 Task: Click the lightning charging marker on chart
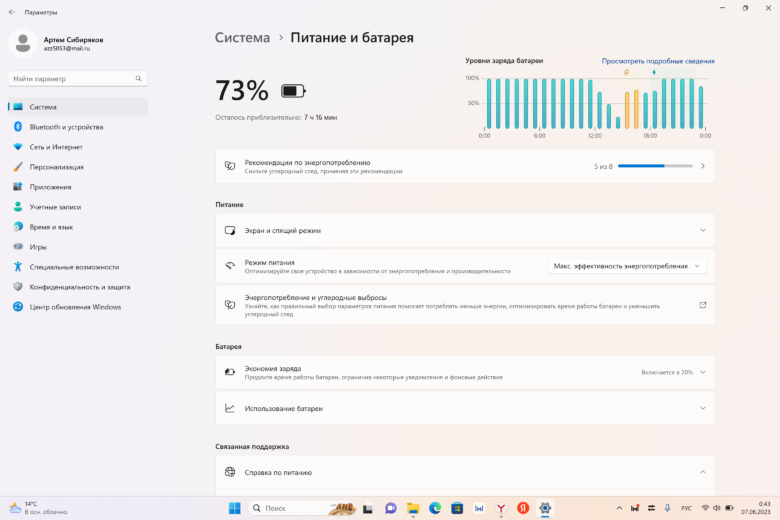pos(654,72)
